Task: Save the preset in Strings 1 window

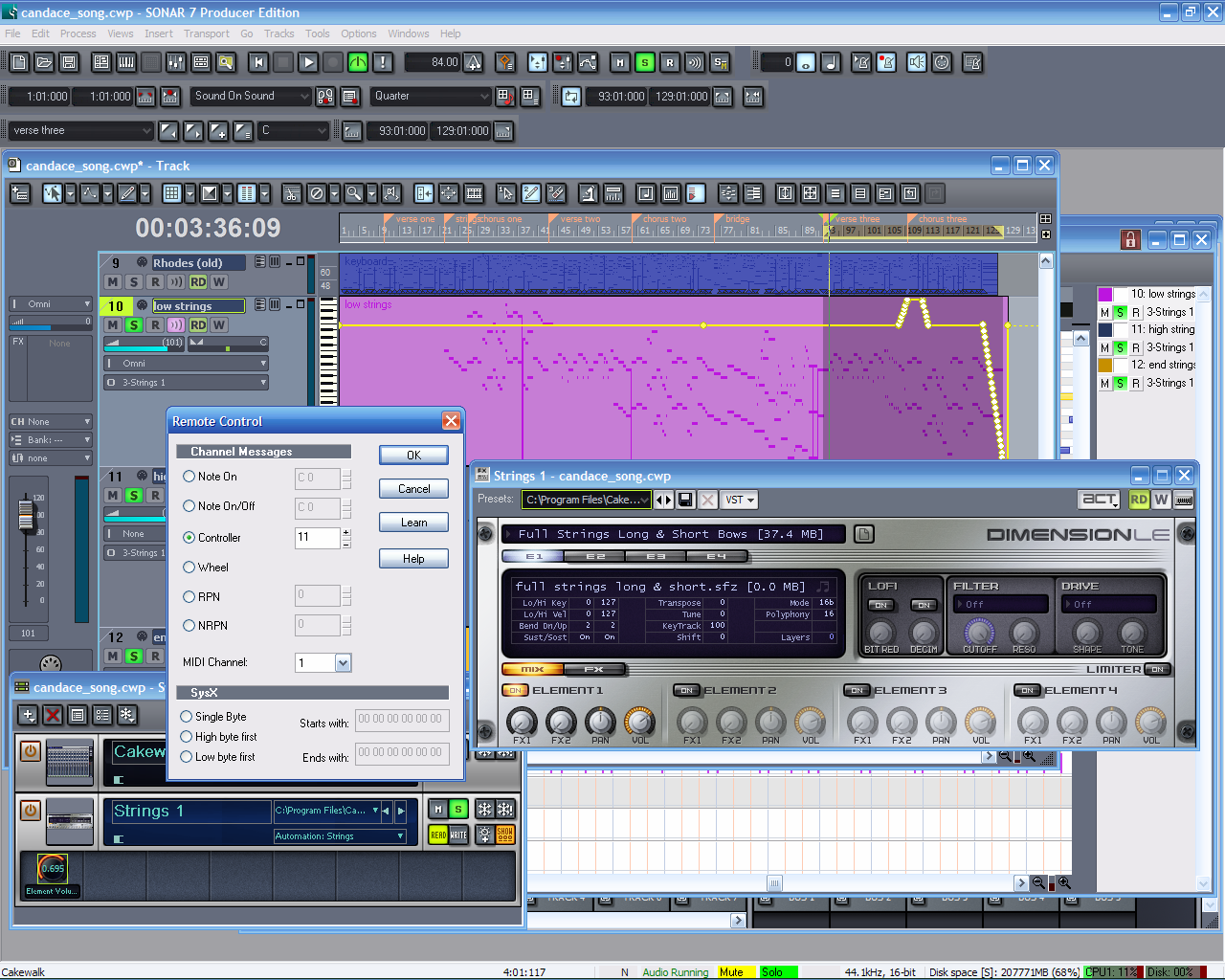Action: click(685, 500)
